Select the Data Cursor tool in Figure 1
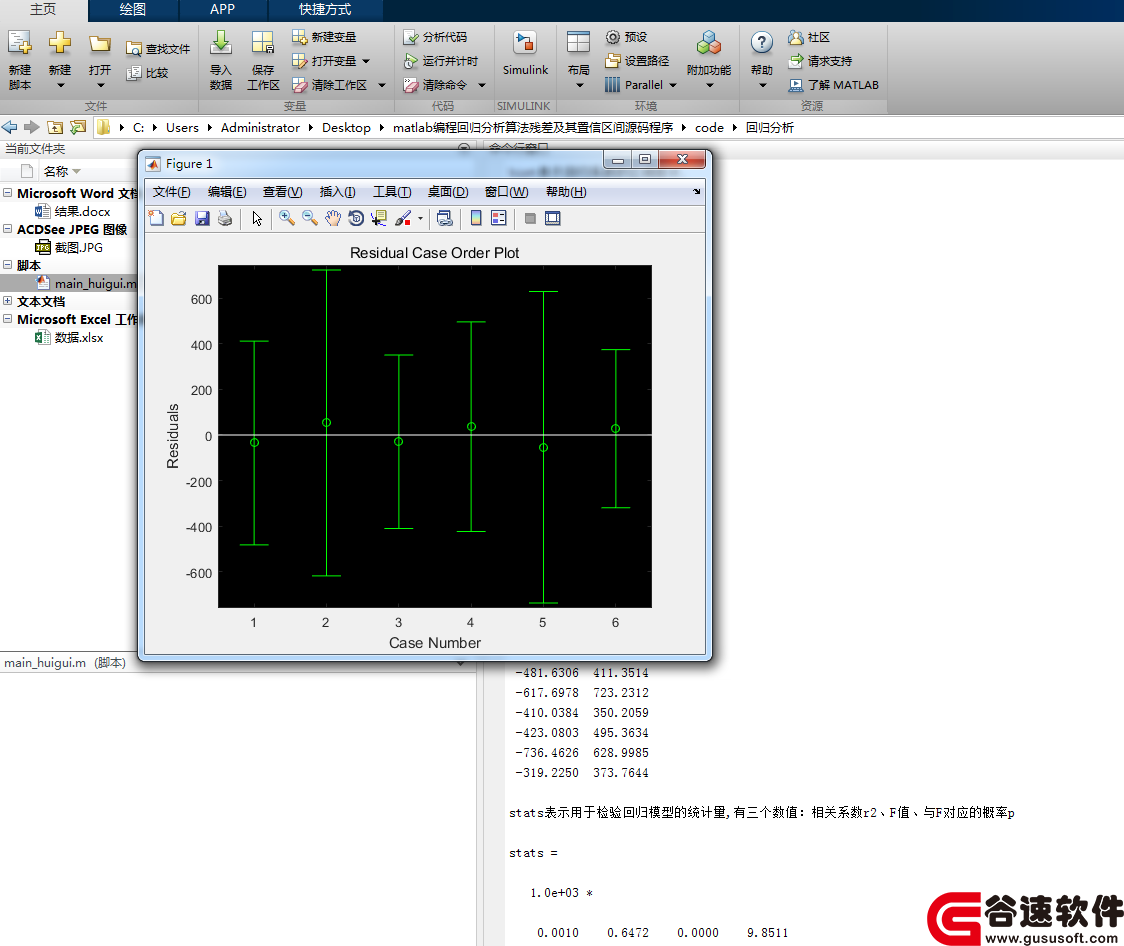Image resolution: width=1124 pixels, height=946 pixels. pos(379,219)
